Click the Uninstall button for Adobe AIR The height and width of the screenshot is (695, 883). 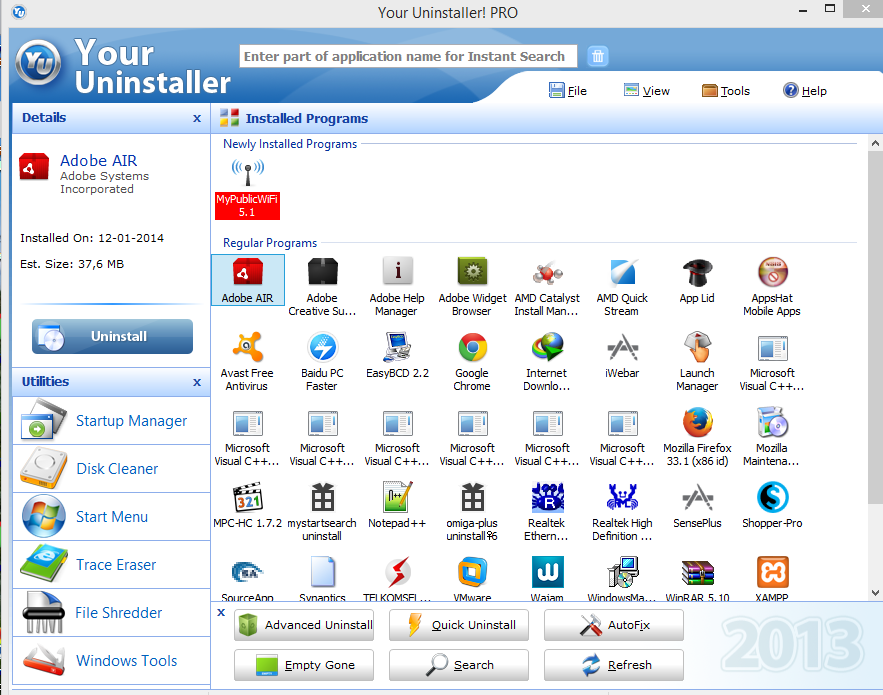(x=113, y=336)
